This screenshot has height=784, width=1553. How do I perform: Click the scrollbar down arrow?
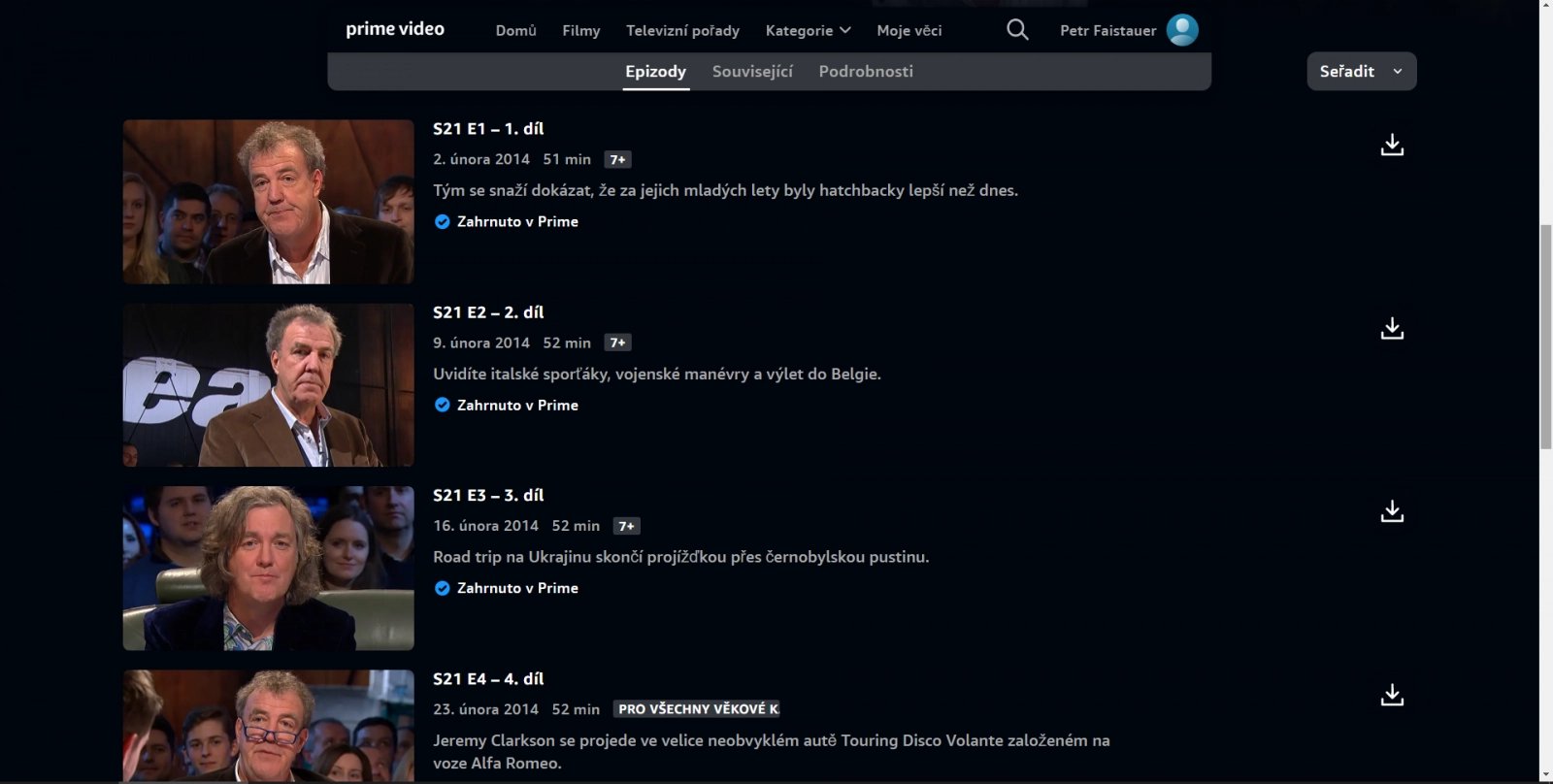[1545, 775]
